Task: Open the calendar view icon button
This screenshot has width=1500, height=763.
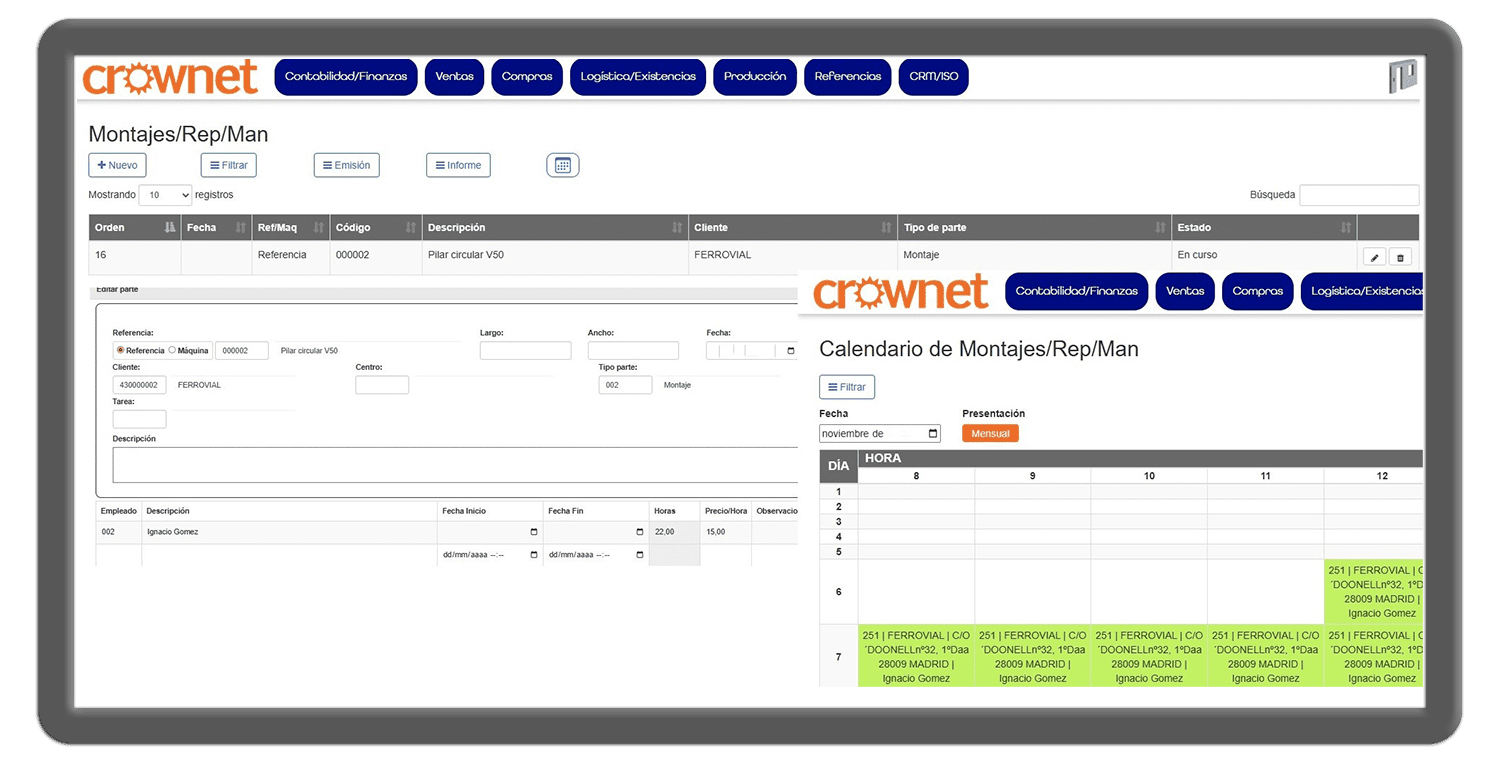Action: pyautogui.click(x=562, y=166)
